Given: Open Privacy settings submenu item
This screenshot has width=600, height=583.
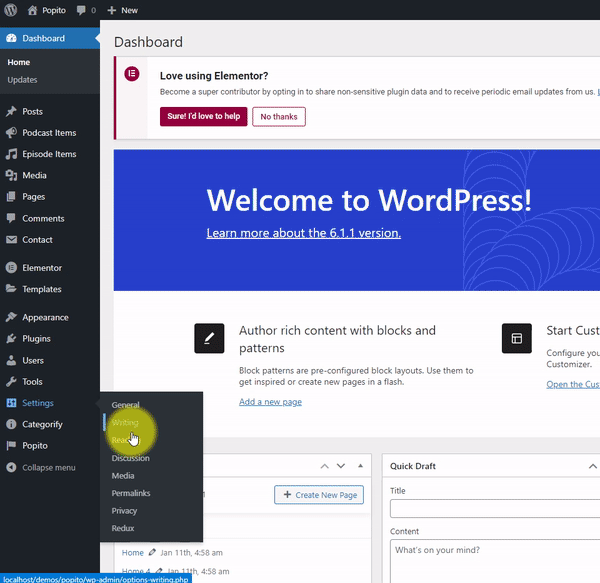Looking at the screenshot, I should click(124, 511).
